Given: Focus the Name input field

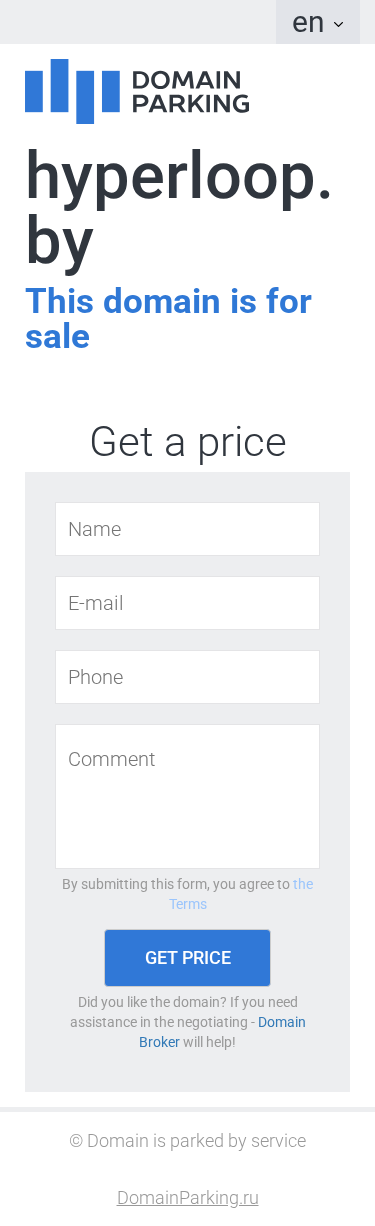Looking at the screenshot, I should point(187,529).
